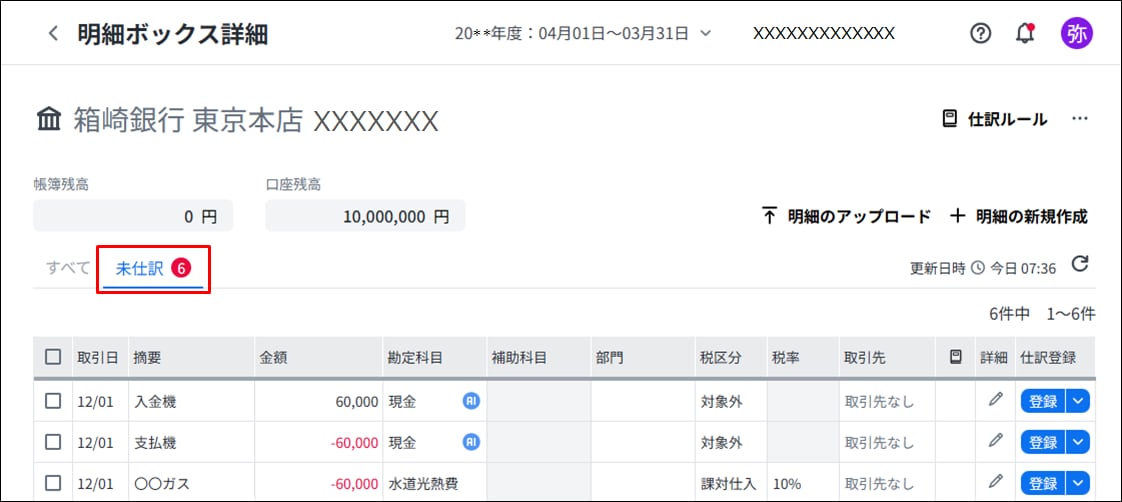The height and width of the screenshot is (502, 1122).
Task: Click the refresh icon next to 更新日時
Action: tap(1079, 265)
